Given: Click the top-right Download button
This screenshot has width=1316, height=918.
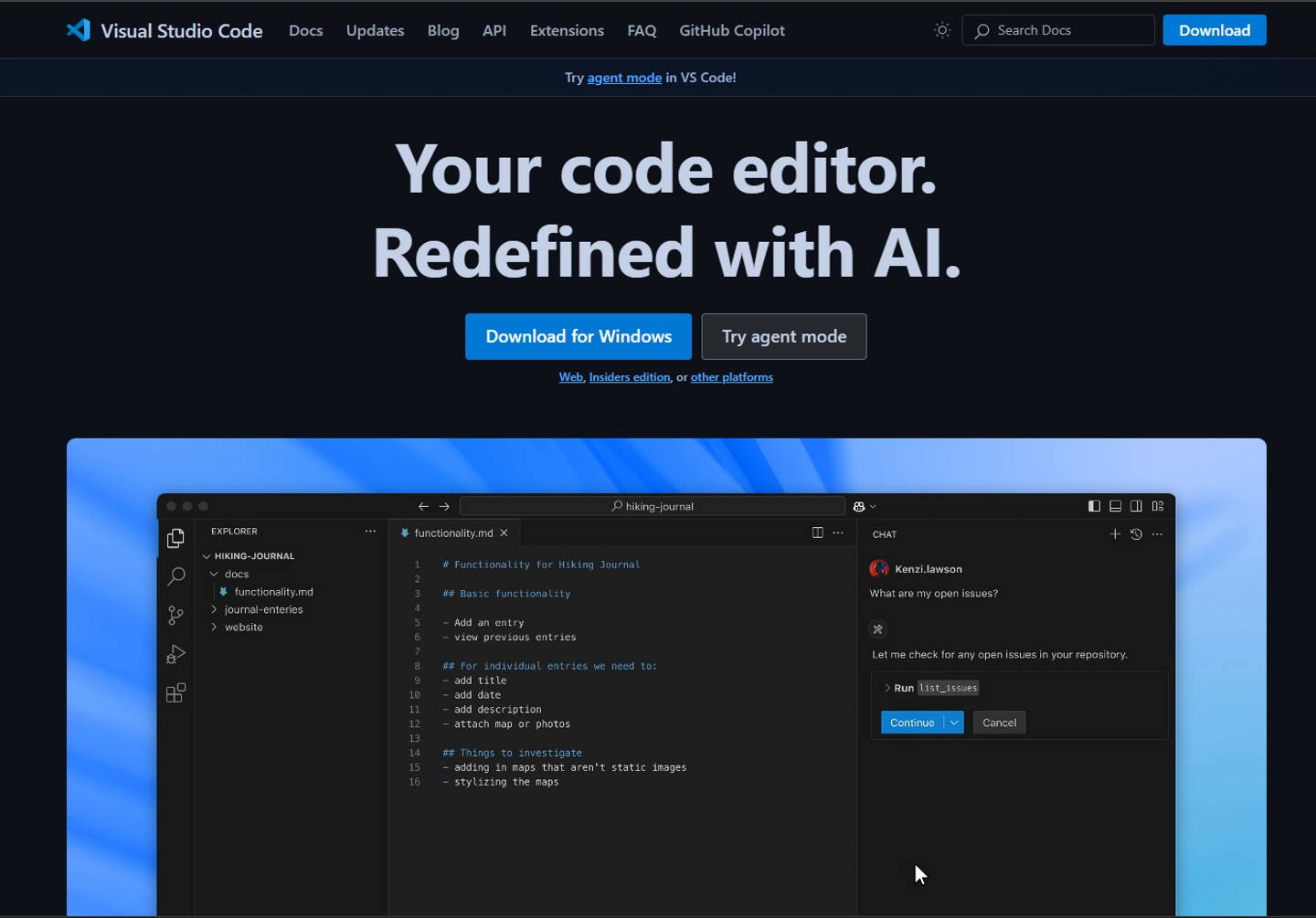Looking at the screenshot, I should [x=1215, y=30].
